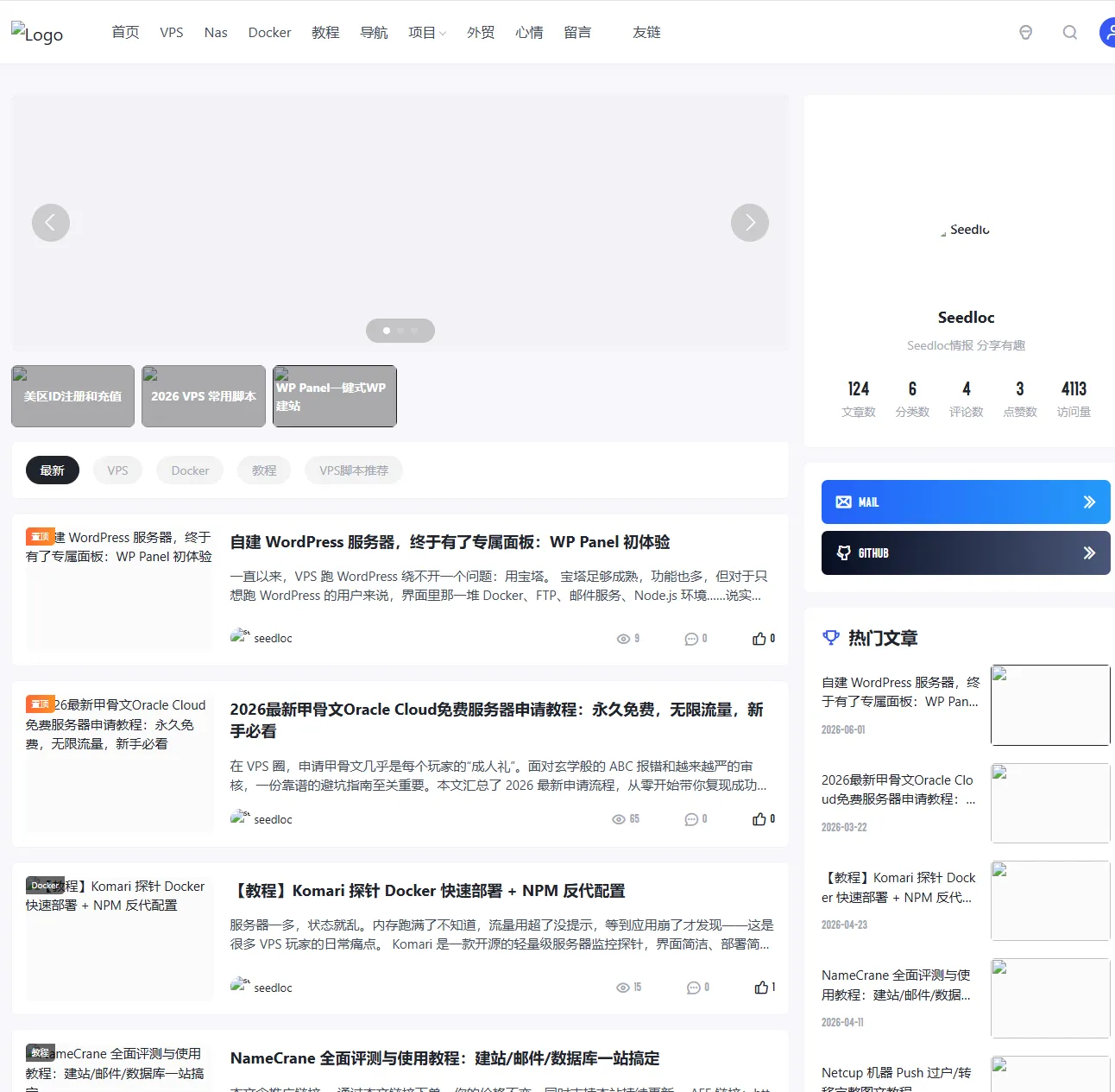Open VPS in the top navigation

point(172,33)
